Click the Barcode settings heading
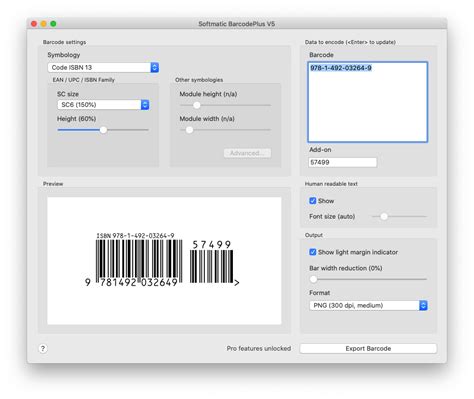Image resolution: width=474 pixels, height=399 pixels. tap(64, 42)
